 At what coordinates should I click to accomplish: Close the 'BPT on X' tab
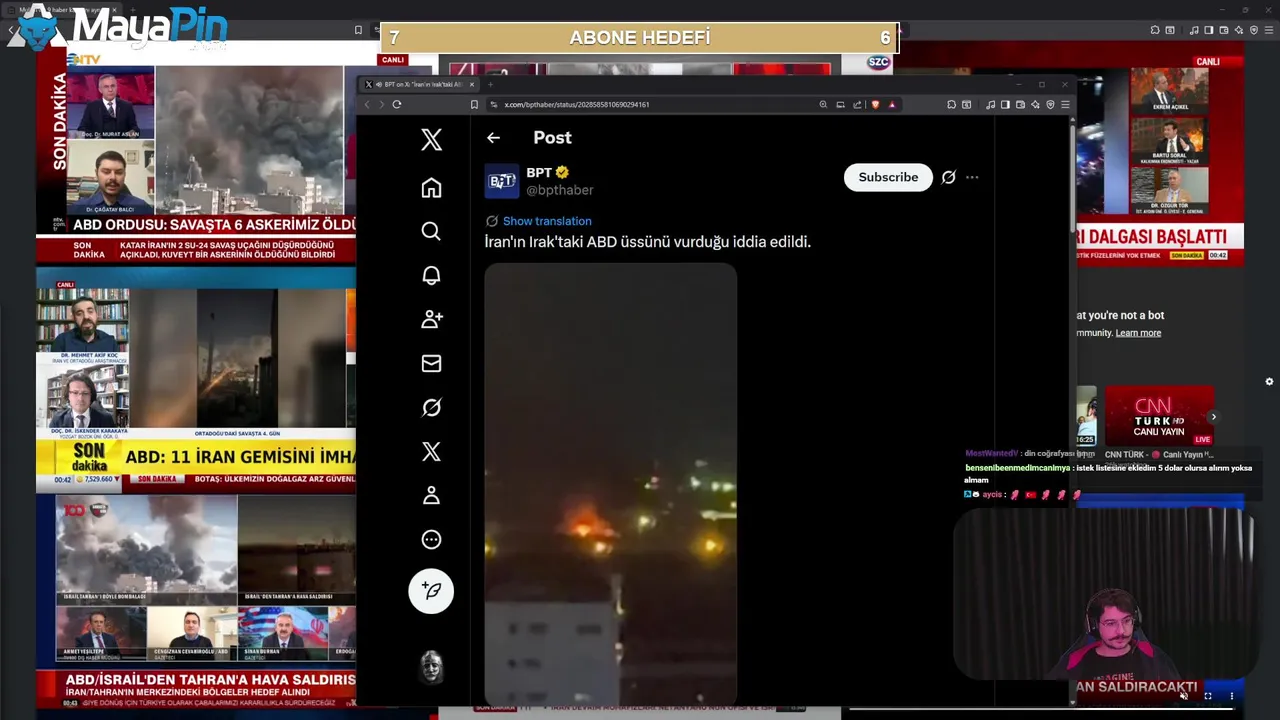pos(472,84)
